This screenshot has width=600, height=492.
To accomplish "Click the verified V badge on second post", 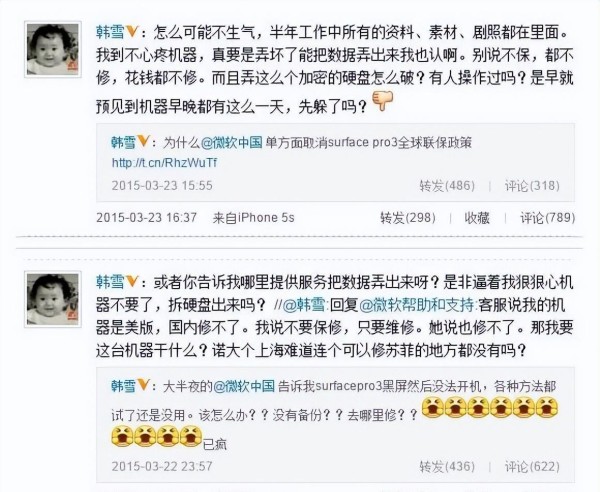I will click(132, 282).
